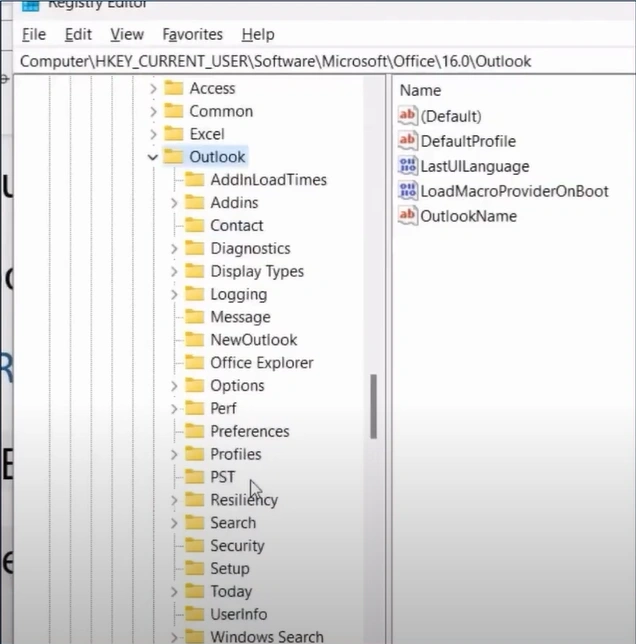Screen dimensions: 636x644
Task: Select the OutlookName value name
Action: click(468, 216)
